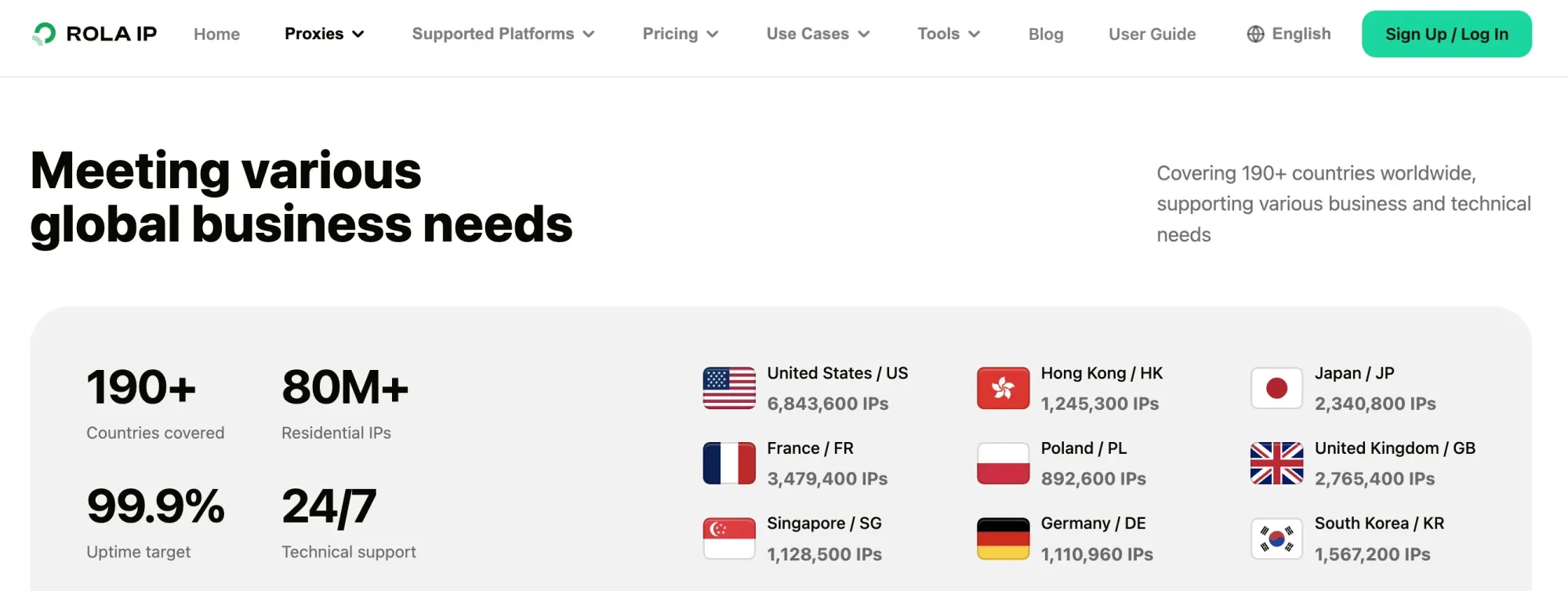Open the Proxies menu label
This screenshot has height=591, width=1568.
click(x=314, y=34)
